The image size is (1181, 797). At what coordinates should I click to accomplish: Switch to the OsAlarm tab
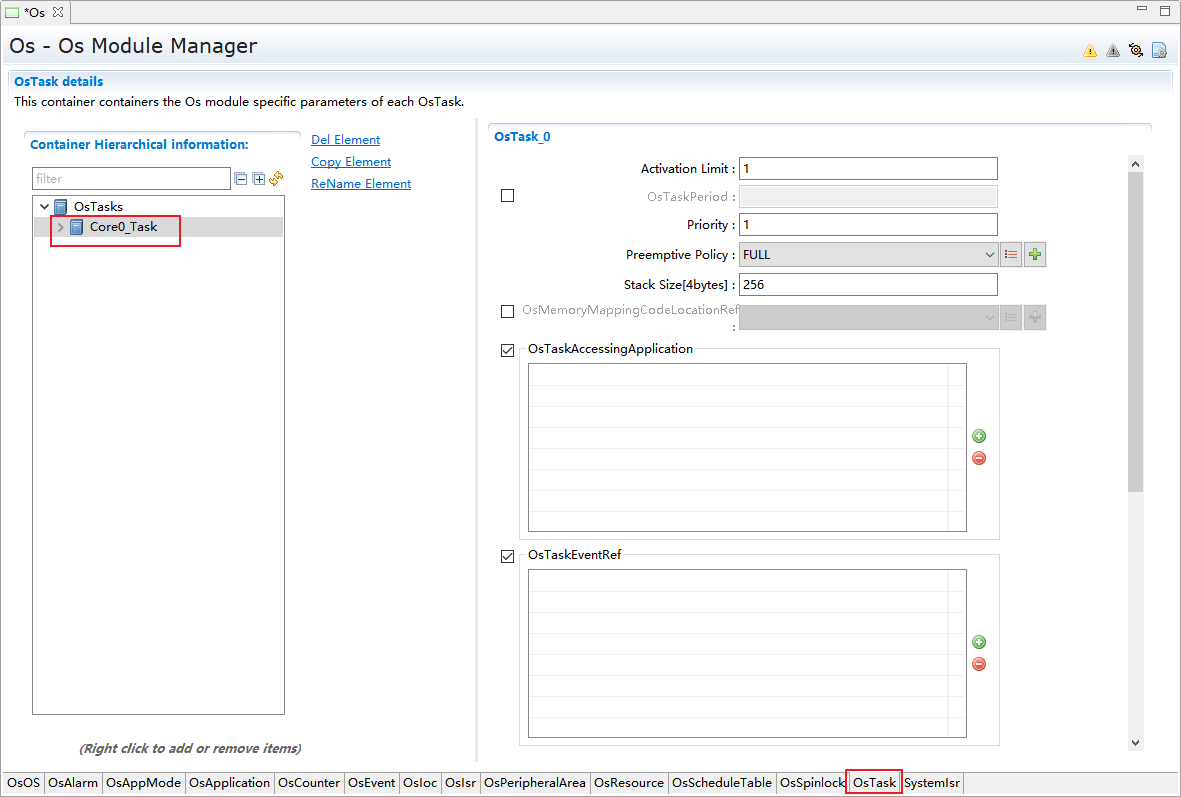[73, 783]
